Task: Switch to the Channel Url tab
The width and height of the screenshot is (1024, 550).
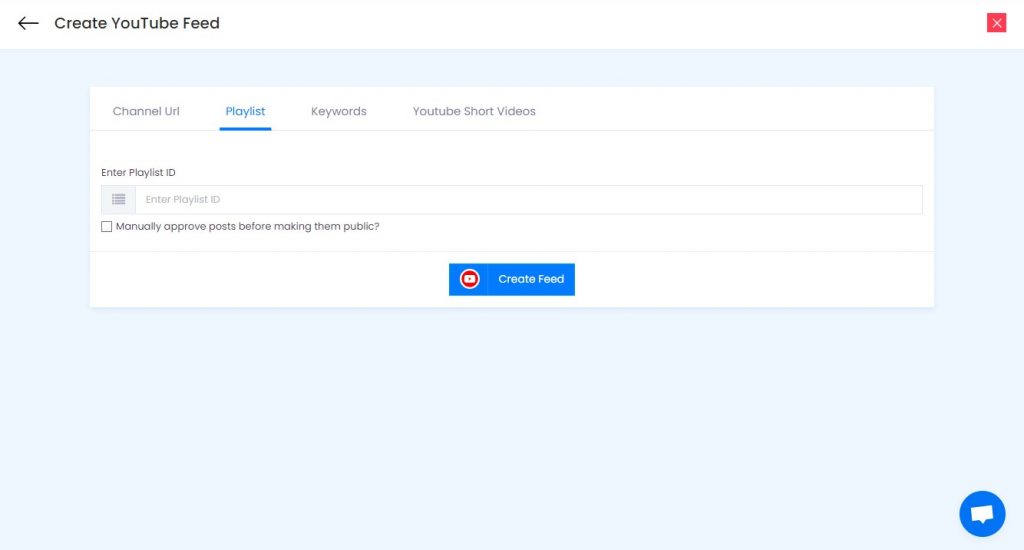Action: 146,111
